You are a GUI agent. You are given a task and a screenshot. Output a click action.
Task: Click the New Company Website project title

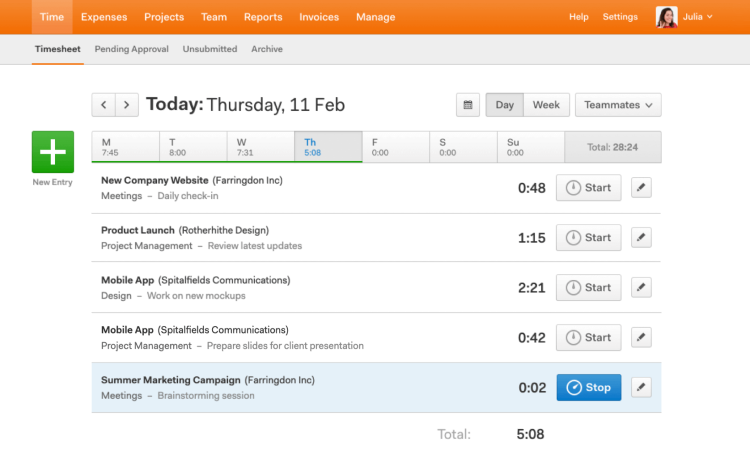[x=154, y=180]
